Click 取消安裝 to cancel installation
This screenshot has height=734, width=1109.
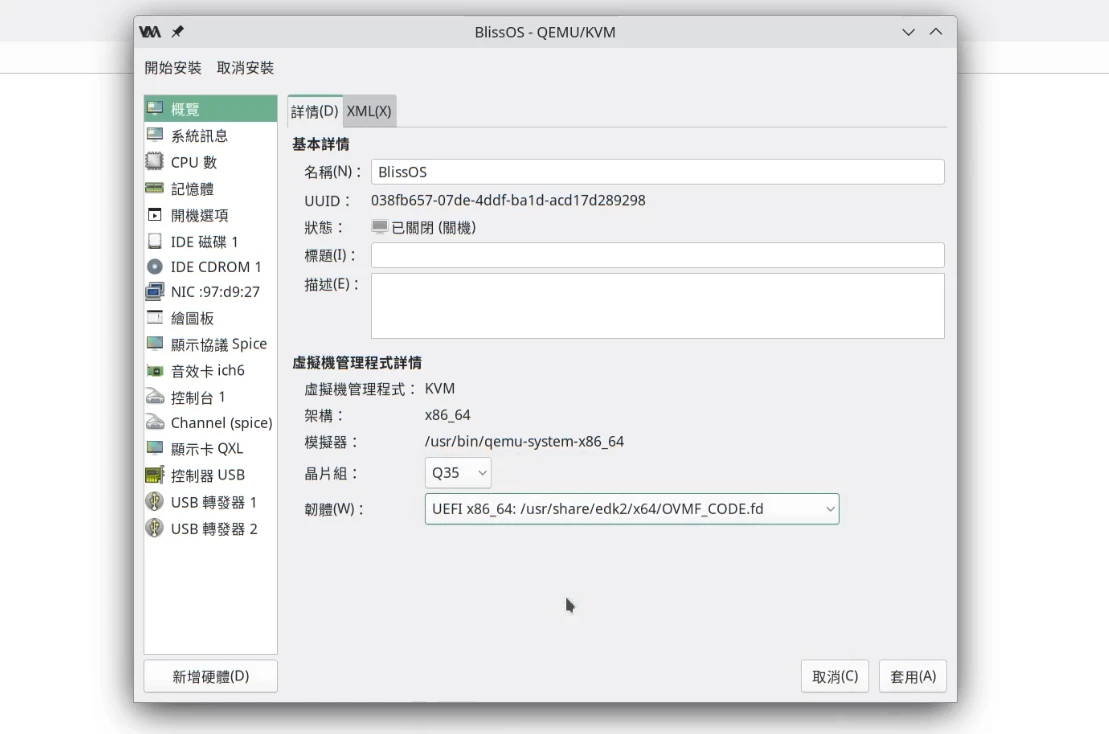[x=245, y=68]
